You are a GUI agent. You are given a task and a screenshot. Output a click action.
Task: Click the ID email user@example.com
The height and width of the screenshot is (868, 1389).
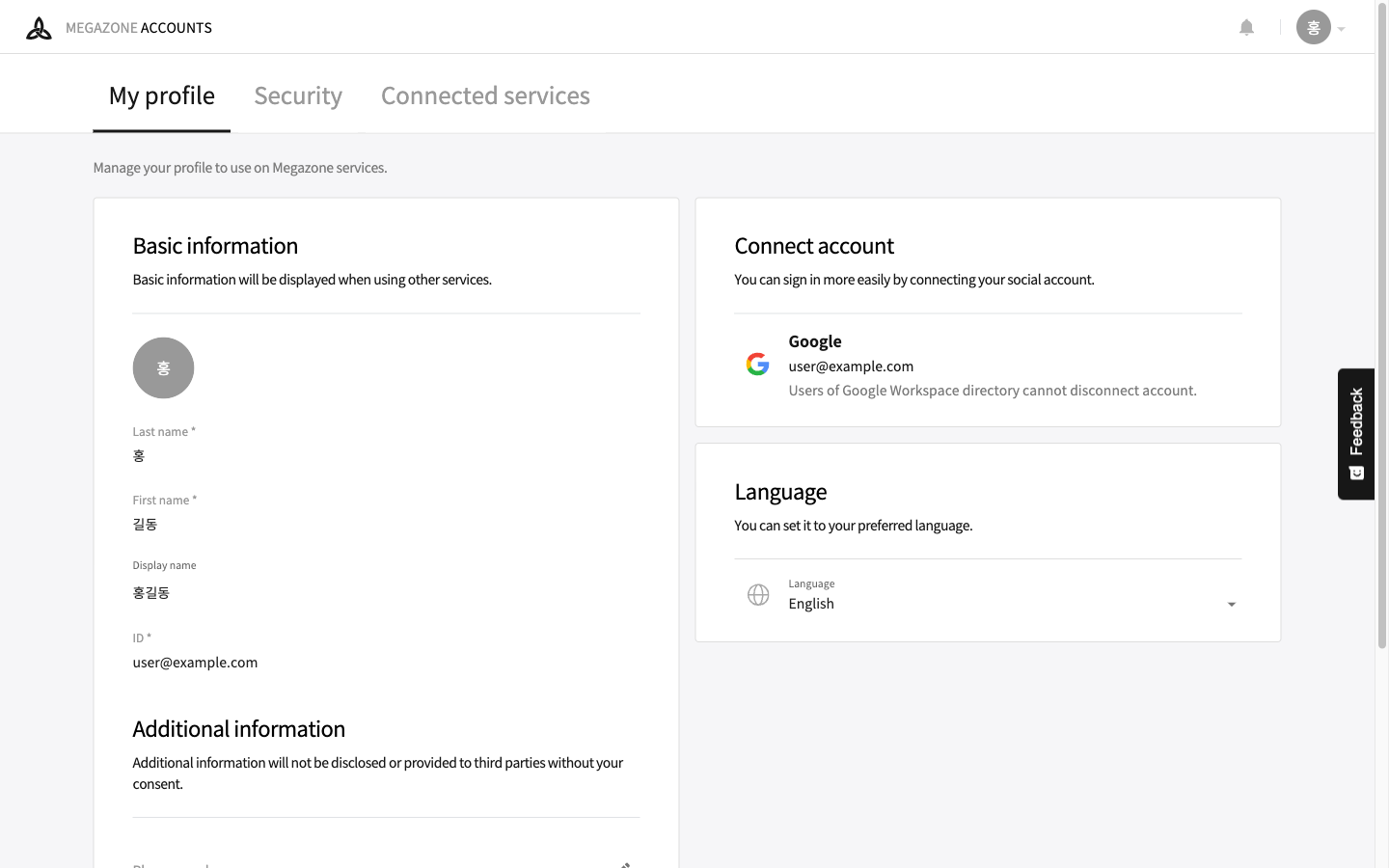click(195, 663)
